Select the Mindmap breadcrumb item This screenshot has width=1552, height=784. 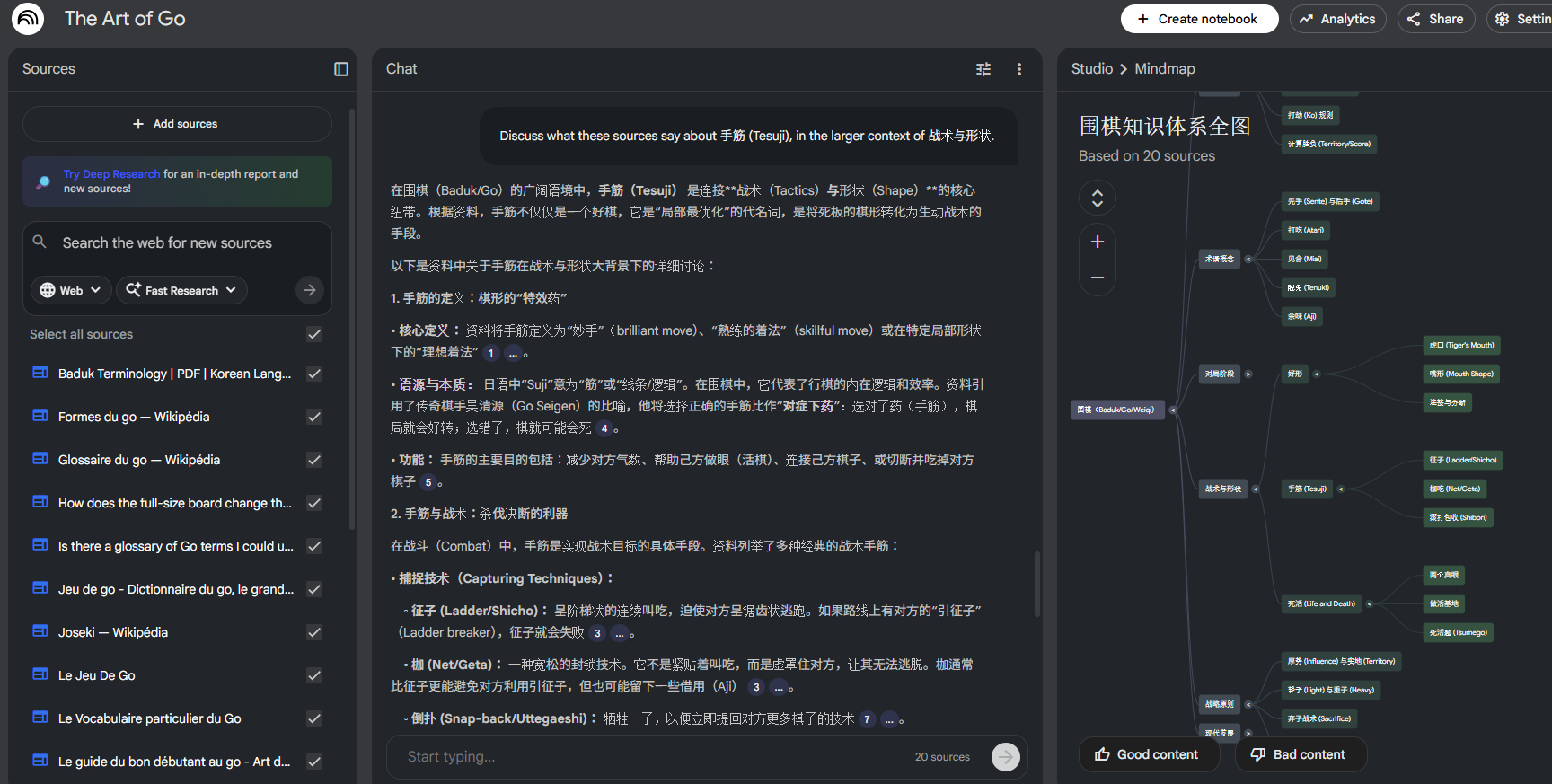pos(1165,69)
